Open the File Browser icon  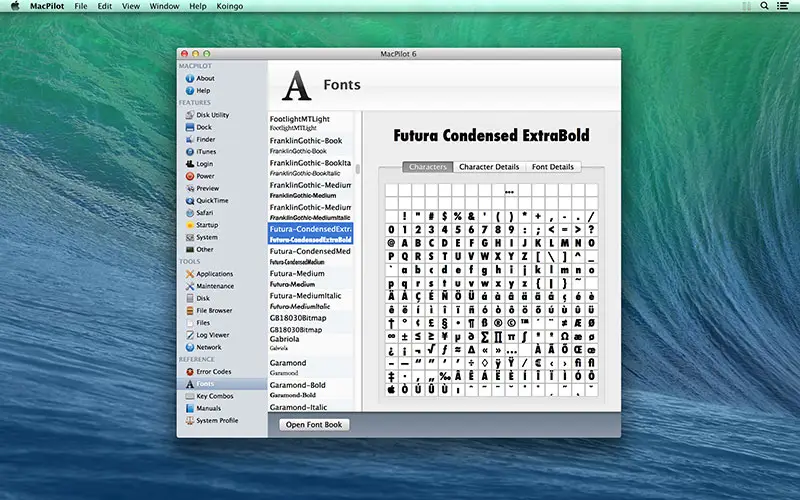pyautogui.click(x=190, y=311)
